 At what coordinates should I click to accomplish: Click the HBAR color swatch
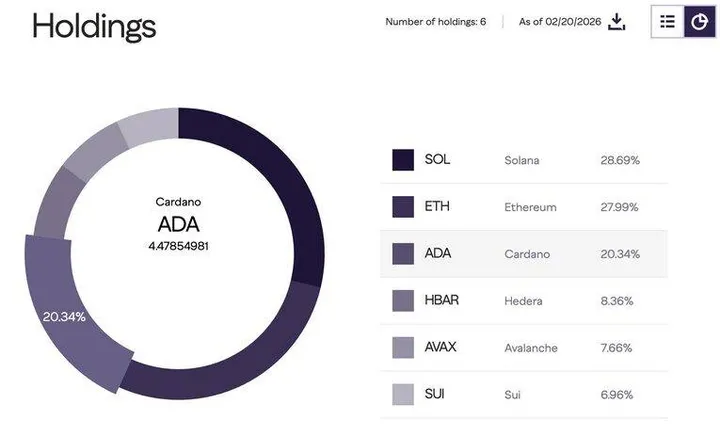403,301
